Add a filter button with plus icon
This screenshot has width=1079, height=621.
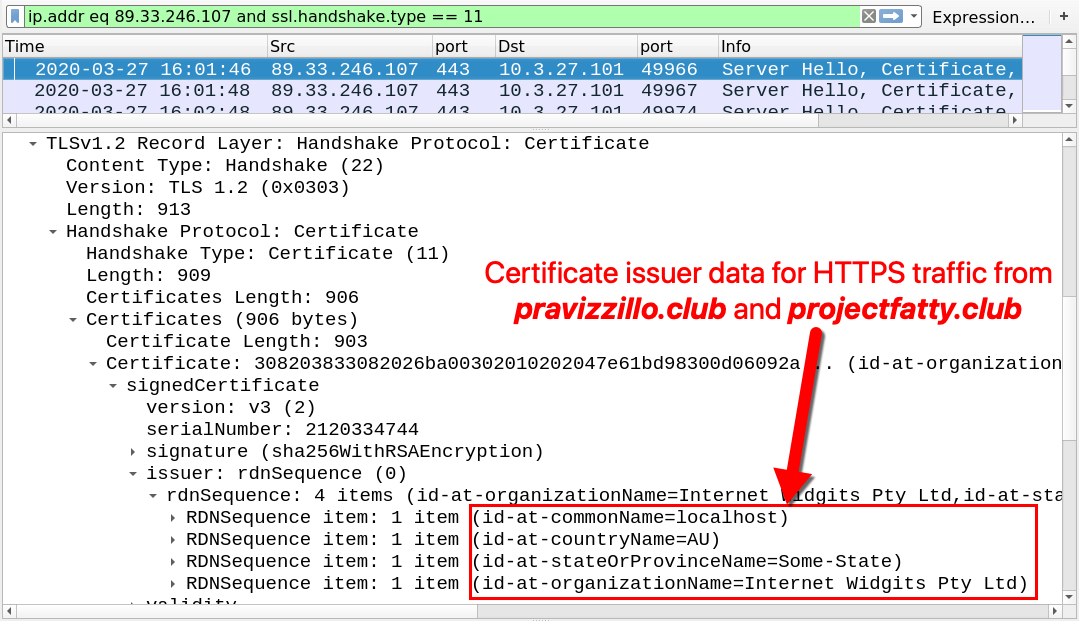(1063, 16)
